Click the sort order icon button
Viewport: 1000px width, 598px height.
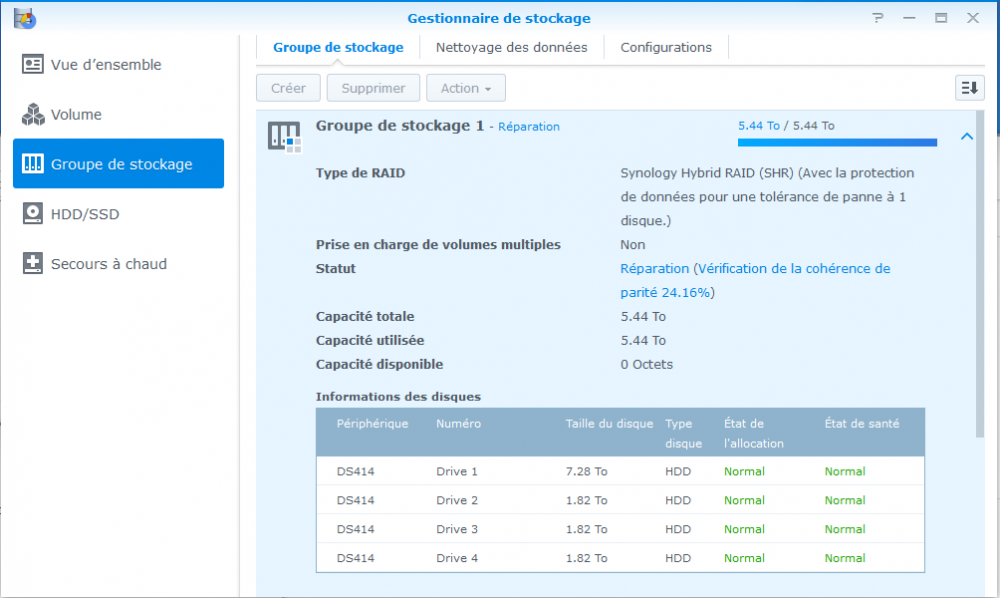pyautogui.click(x=969, y=88)
